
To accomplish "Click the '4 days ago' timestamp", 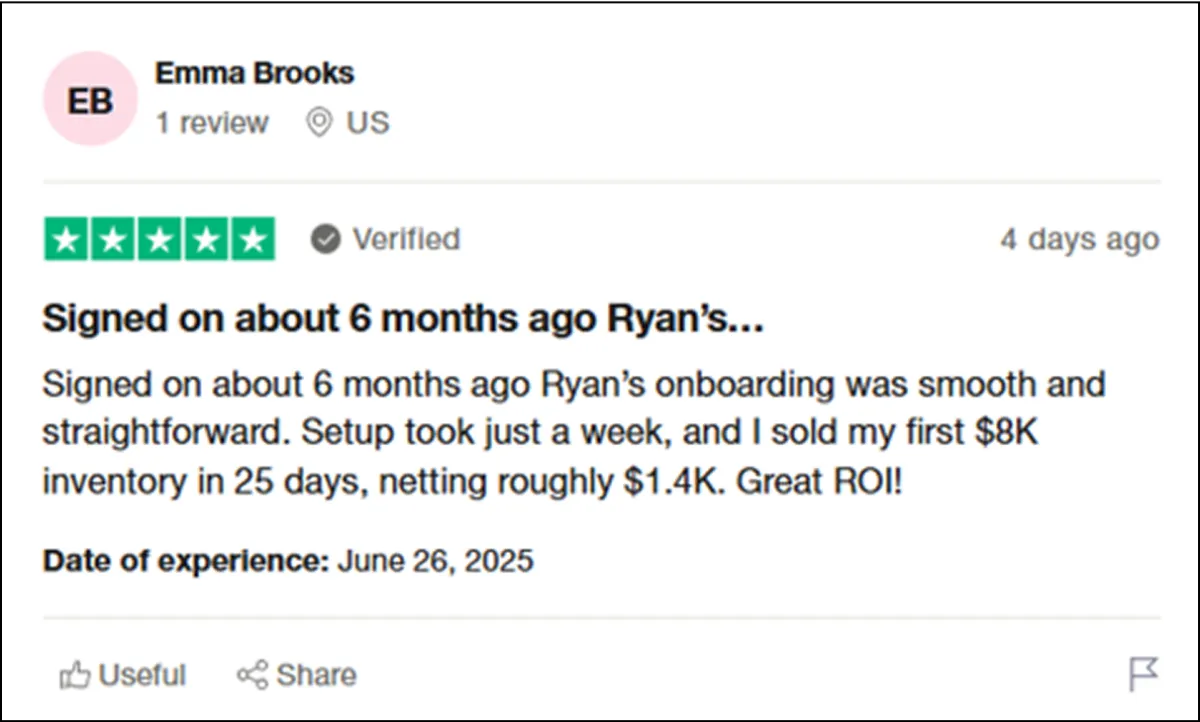I will pos(1079,240).
